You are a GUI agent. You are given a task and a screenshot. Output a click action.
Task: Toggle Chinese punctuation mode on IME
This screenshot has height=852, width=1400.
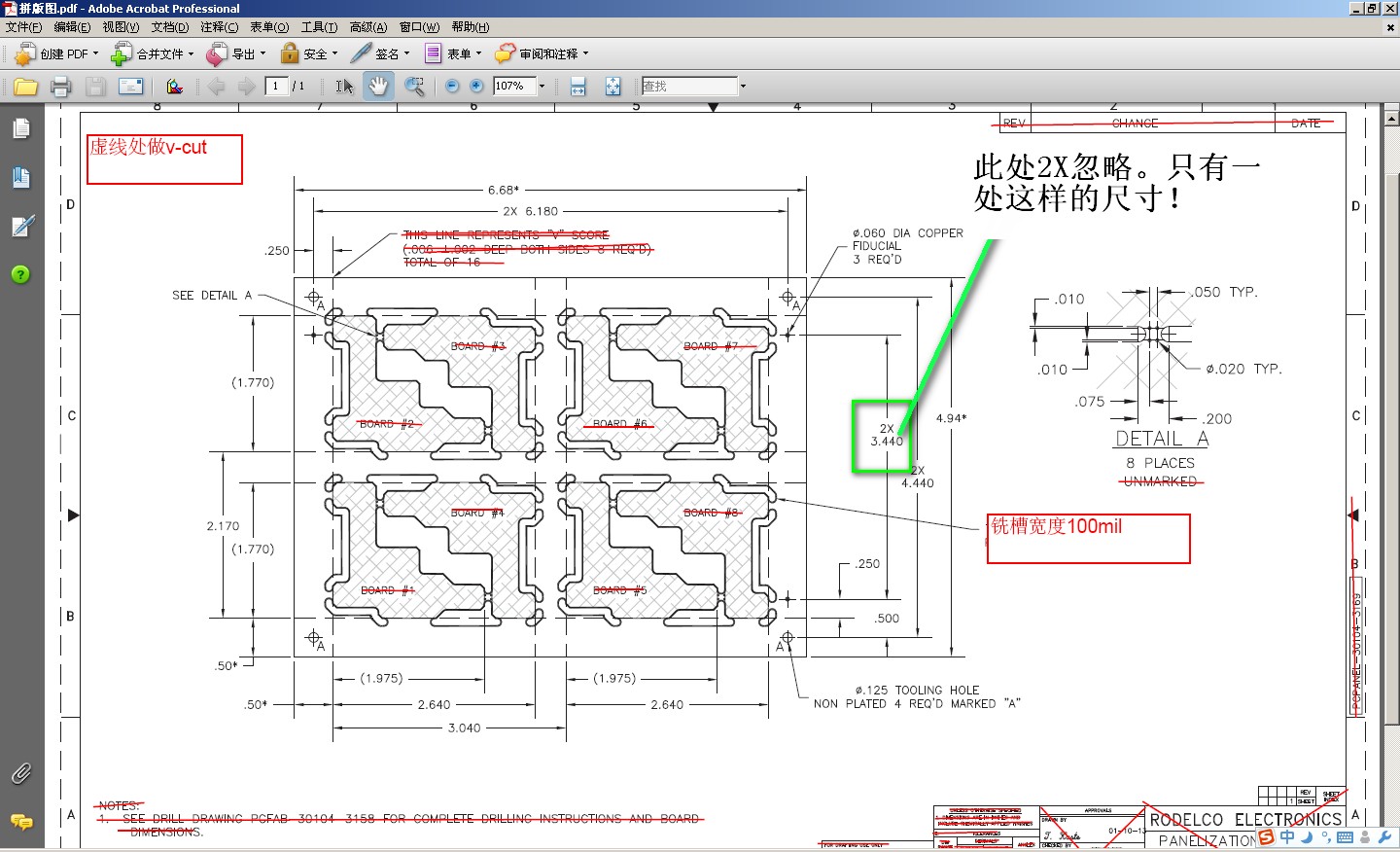click(x=1326, y=837)
